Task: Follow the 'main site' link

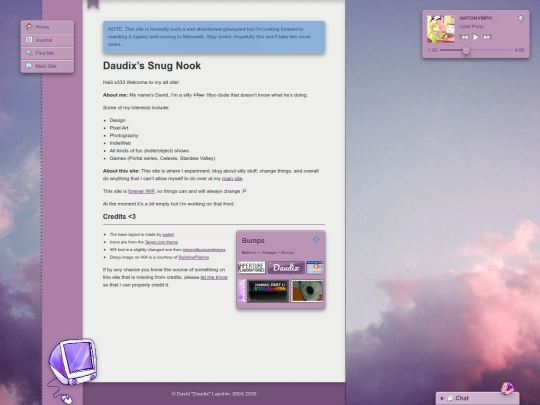Action: click(x=232, y=178)
